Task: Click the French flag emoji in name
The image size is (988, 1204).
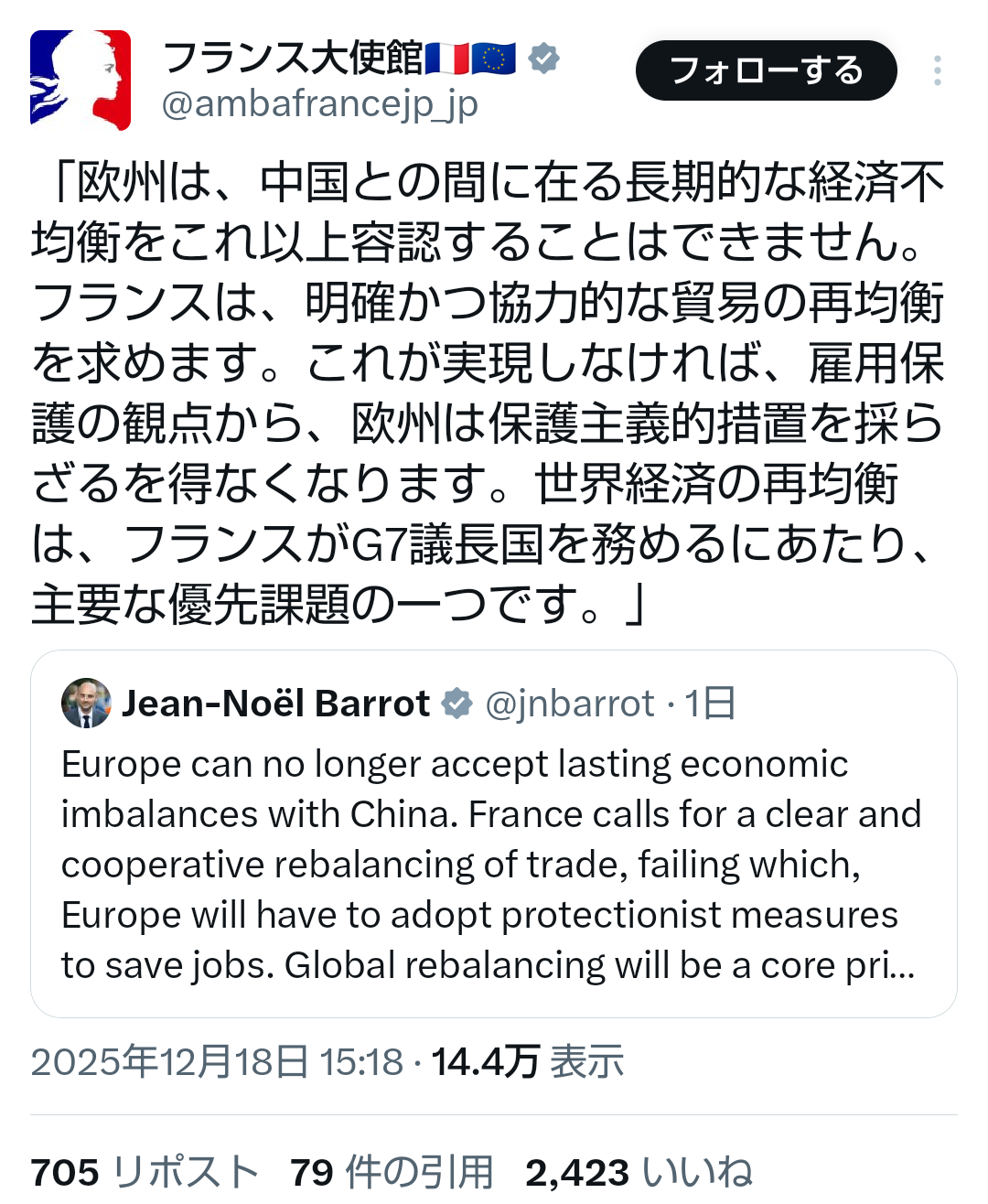Action: [447, 59]
